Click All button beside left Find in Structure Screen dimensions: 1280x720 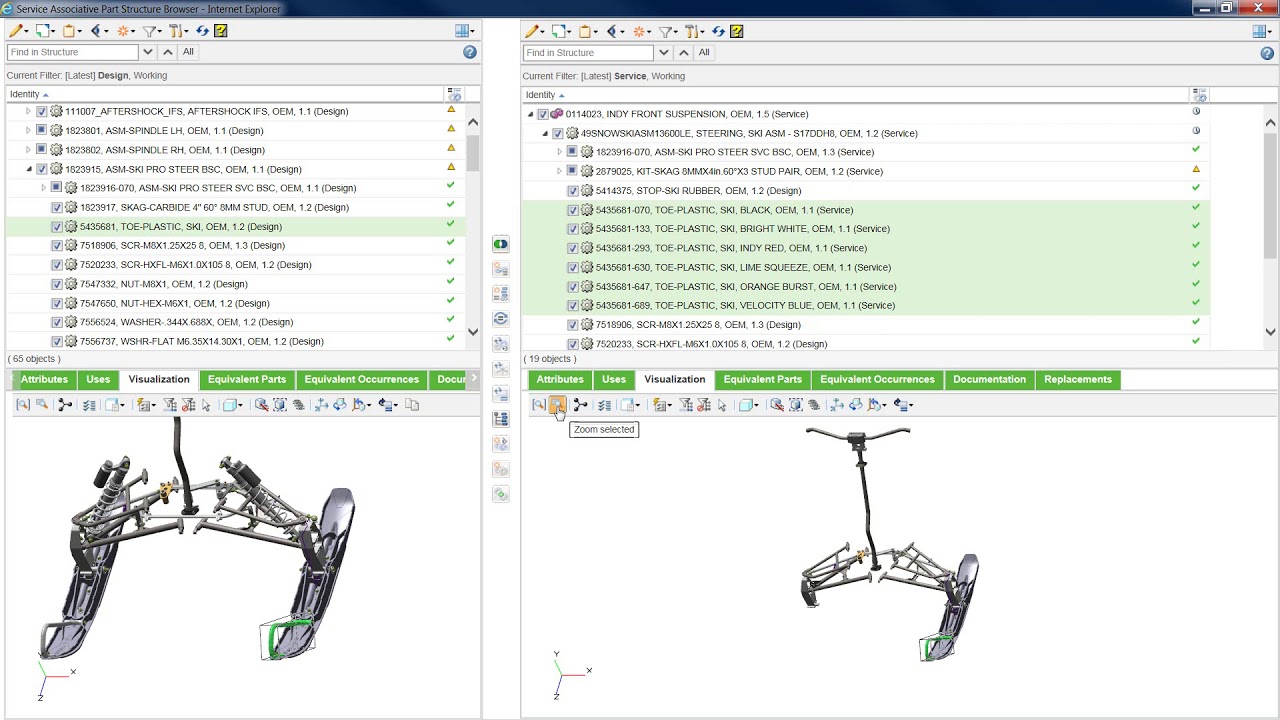188,52
